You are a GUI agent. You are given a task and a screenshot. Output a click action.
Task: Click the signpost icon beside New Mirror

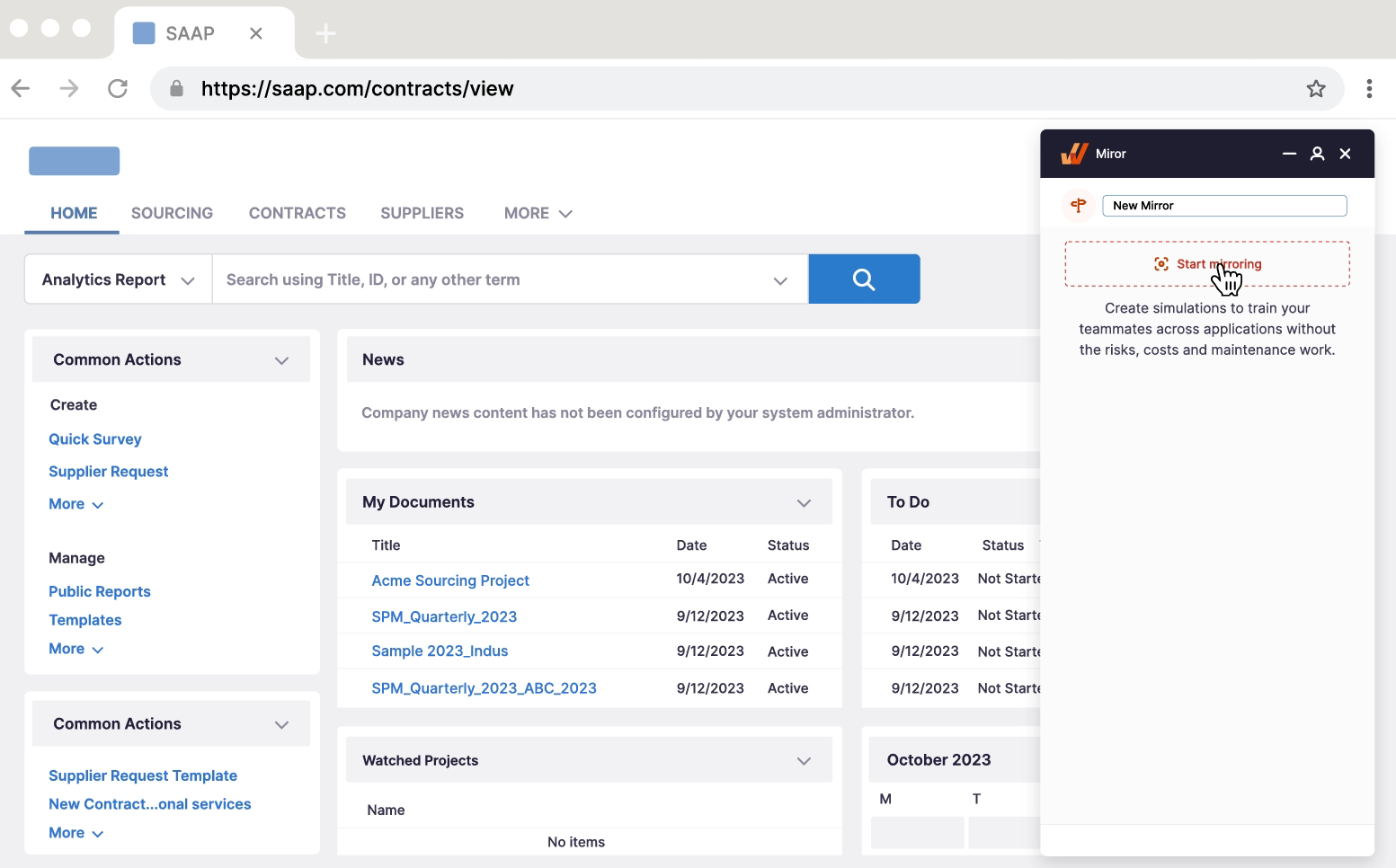click(x=1079, y=206)
